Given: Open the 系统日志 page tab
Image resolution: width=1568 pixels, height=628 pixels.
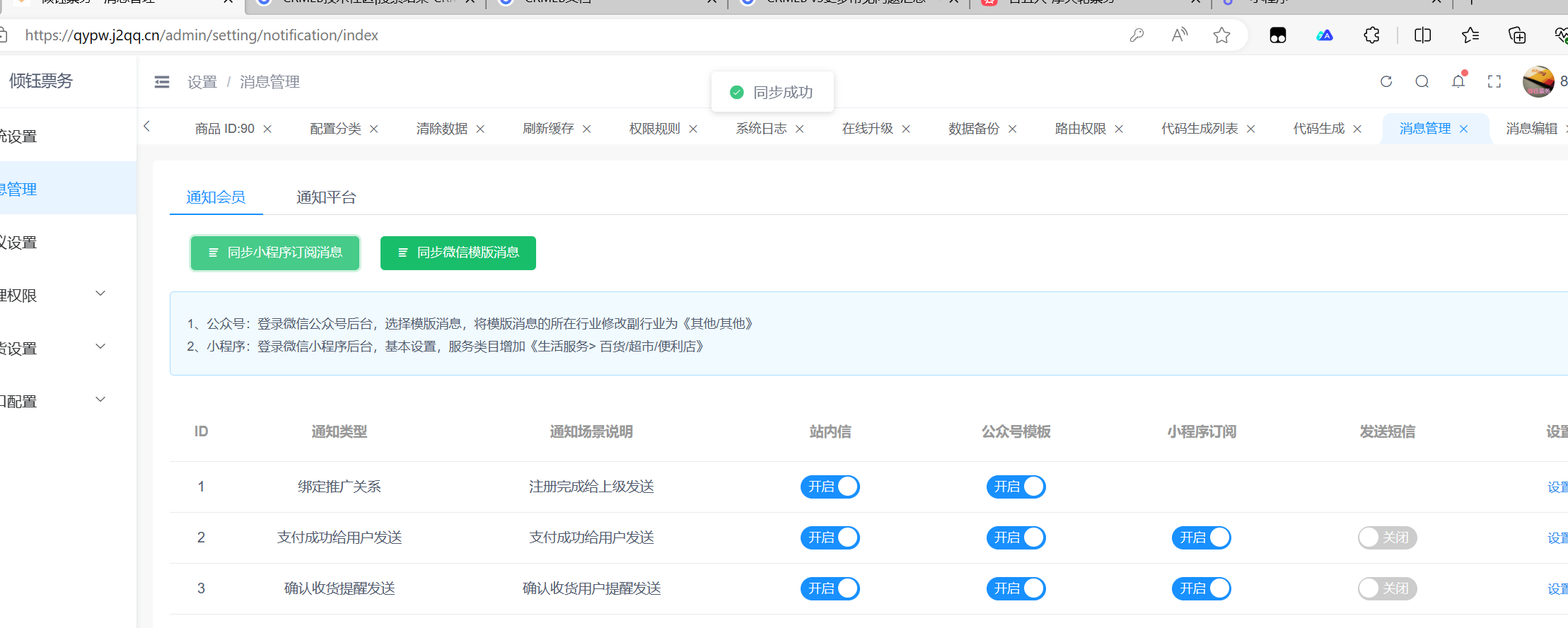Looking at the screenshot, I should click(x=761, y=129).
